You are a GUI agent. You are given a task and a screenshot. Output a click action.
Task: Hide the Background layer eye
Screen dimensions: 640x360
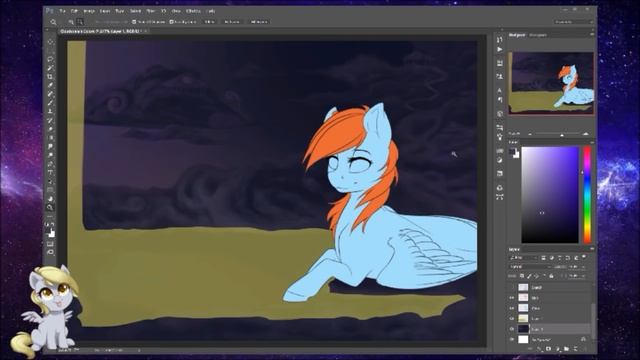tap(512, 339)
